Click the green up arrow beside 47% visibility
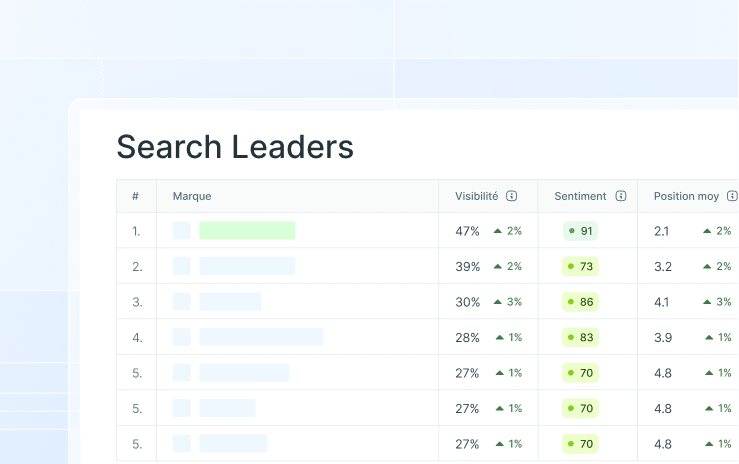This screenshot has height=464, width=739. coord(497,231)
